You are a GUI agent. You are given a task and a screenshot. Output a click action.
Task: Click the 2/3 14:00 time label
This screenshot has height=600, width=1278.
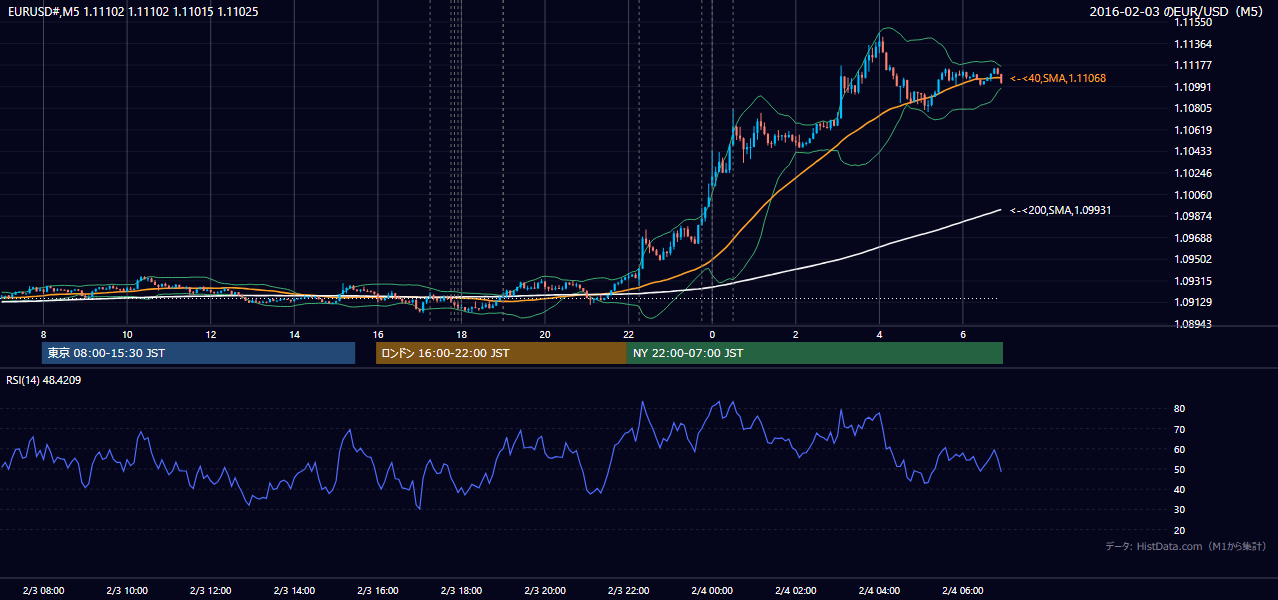click(x=294, y=590)
